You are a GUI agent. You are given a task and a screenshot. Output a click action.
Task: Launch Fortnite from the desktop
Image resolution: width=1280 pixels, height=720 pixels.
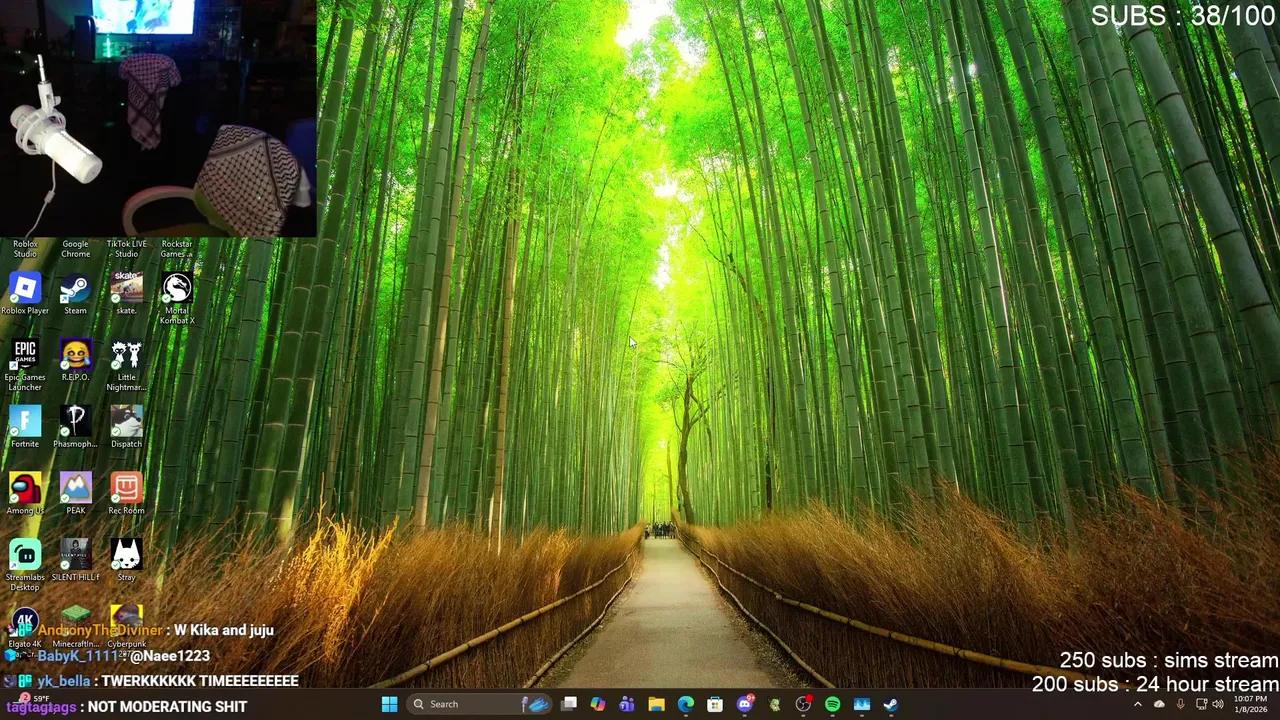pyautogui.click(x=25, y=428)
